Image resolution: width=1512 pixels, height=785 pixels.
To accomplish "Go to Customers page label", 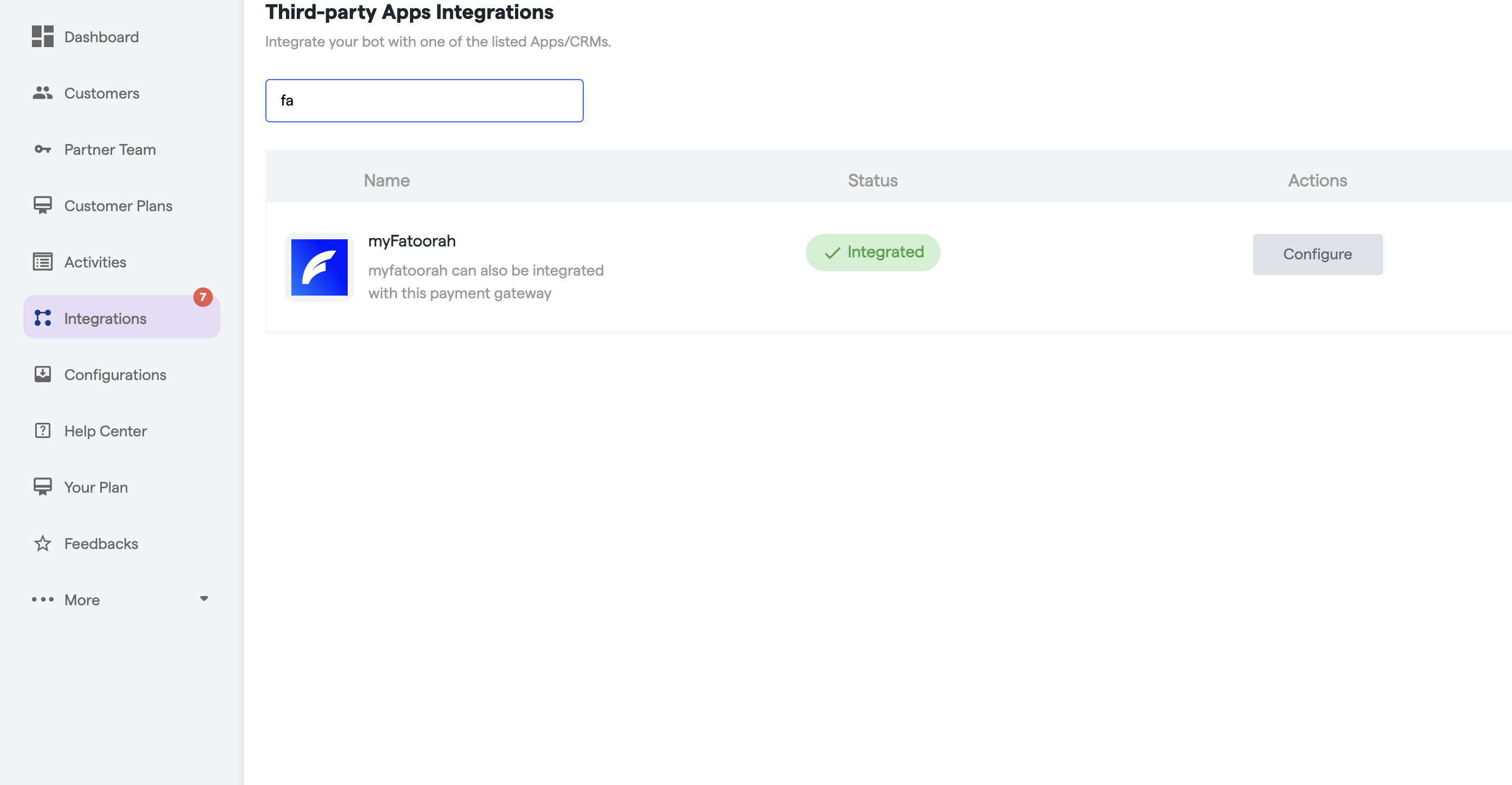I will 102,93.
